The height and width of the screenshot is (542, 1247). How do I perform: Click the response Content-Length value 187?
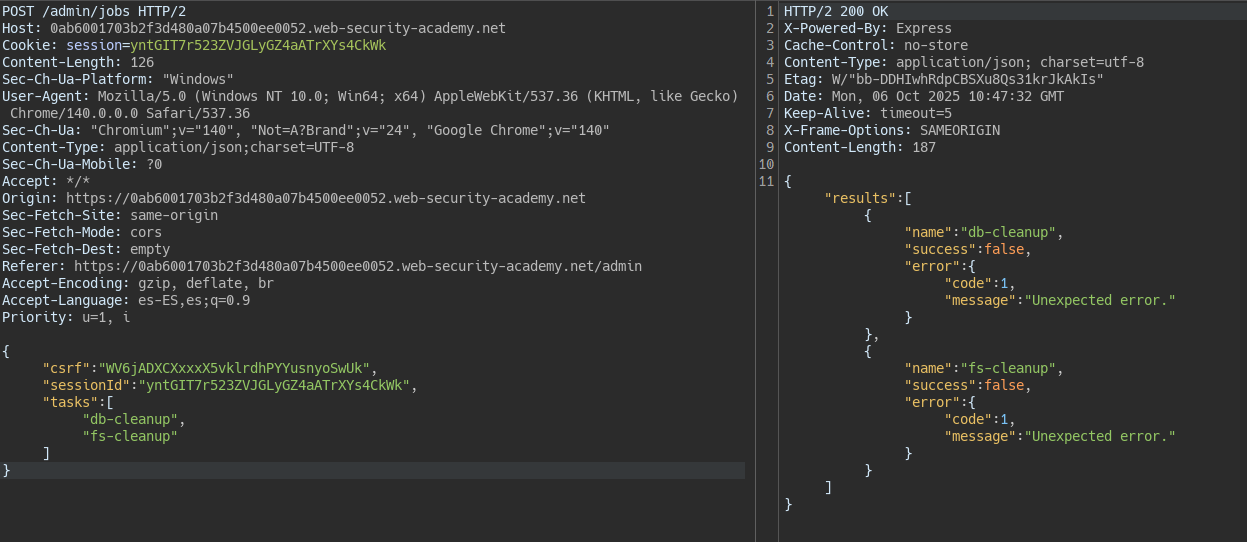(924, 147)
